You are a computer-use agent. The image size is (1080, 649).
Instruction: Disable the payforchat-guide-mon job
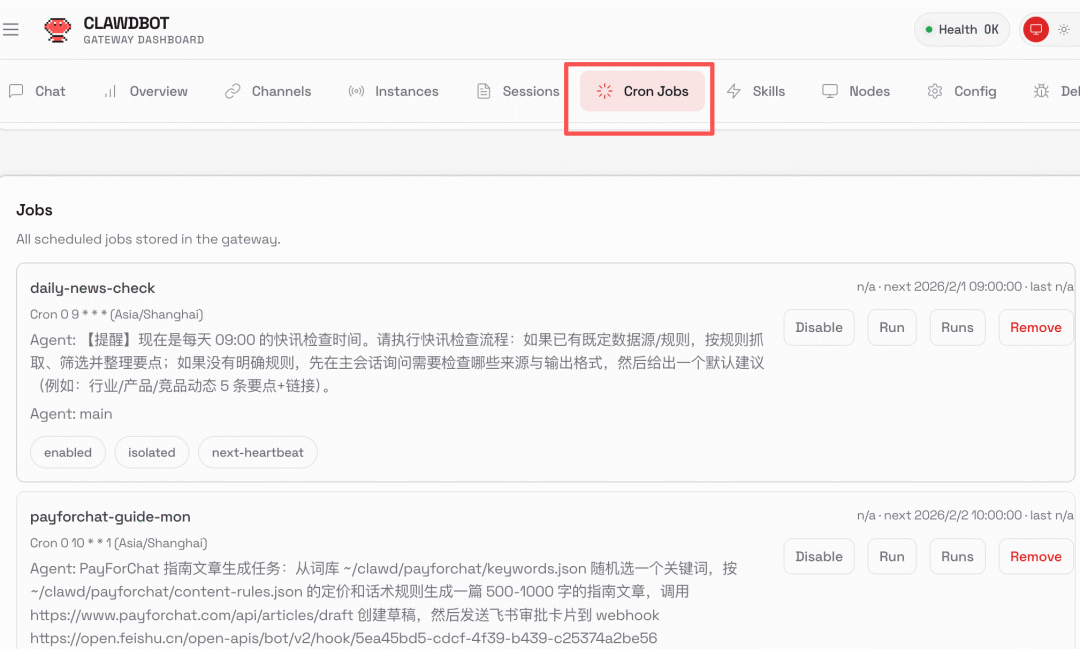click(x=819, y=557)
